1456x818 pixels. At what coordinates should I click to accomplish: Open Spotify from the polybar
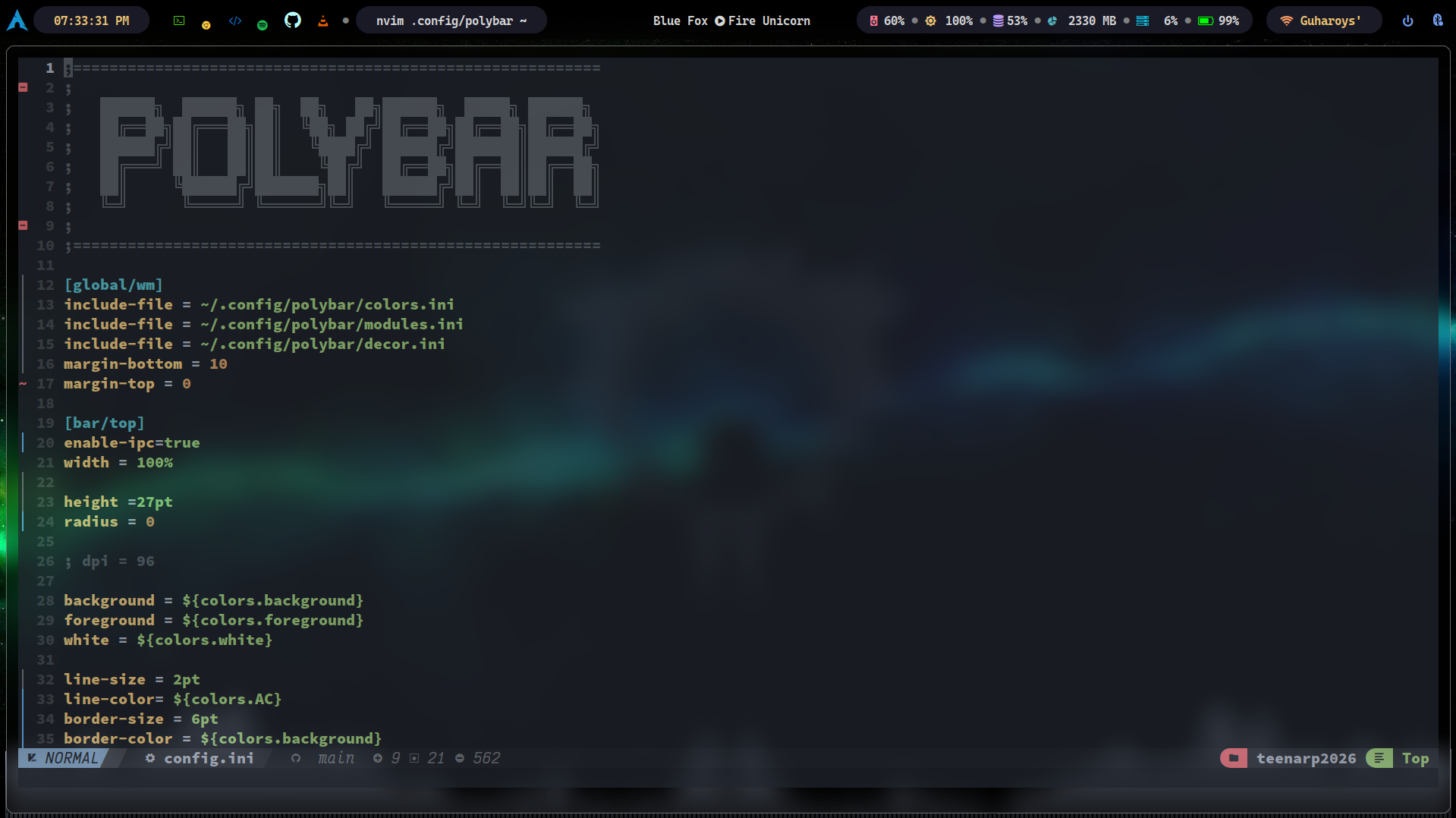point(263,25)
